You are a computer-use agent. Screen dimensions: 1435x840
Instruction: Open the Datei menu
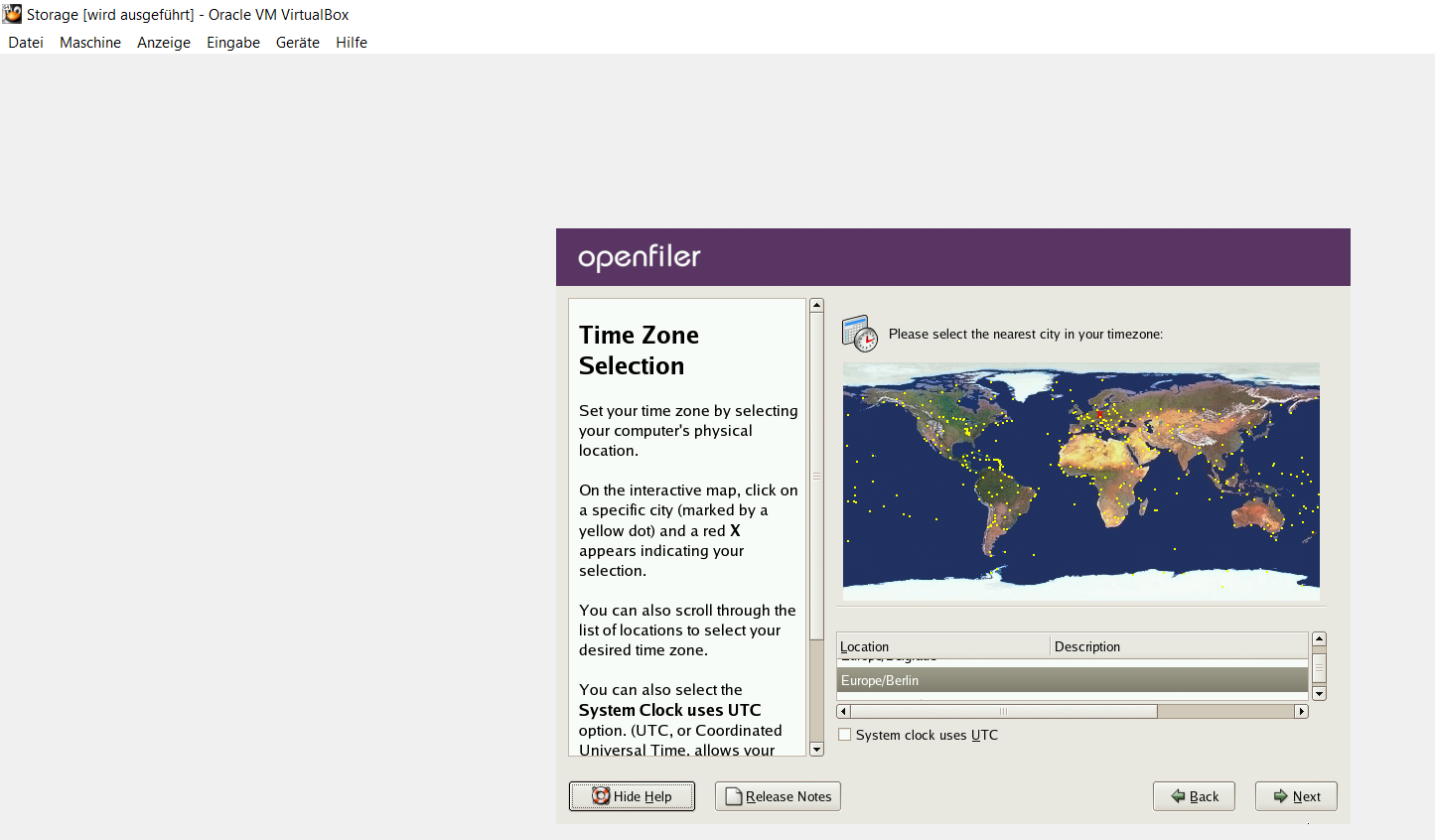pos(26,43)
